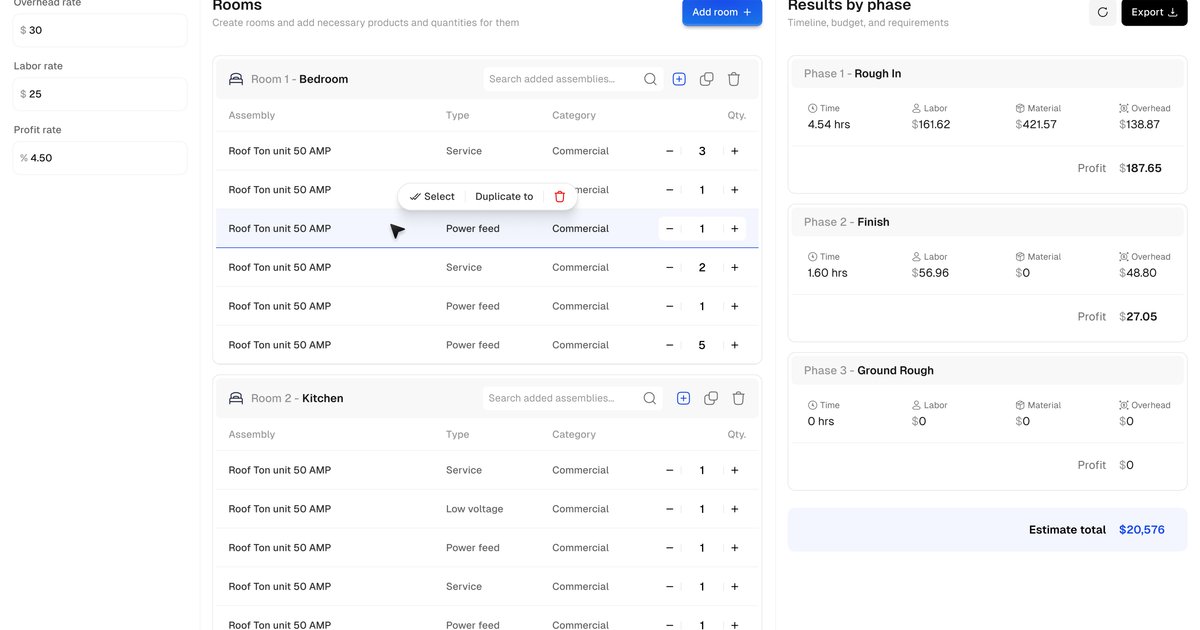Duplicate the Kitchen room via copy icon
The width and height of the screenshot is (1200, 630).
tap(711, 398)
